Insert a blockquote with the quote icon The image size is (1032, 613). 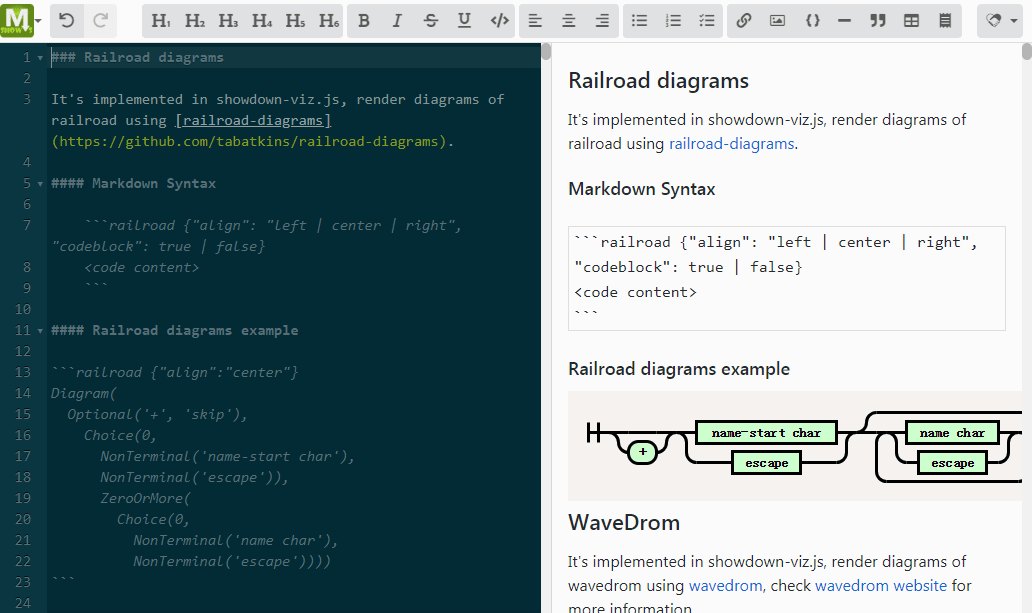click(878, 20)
